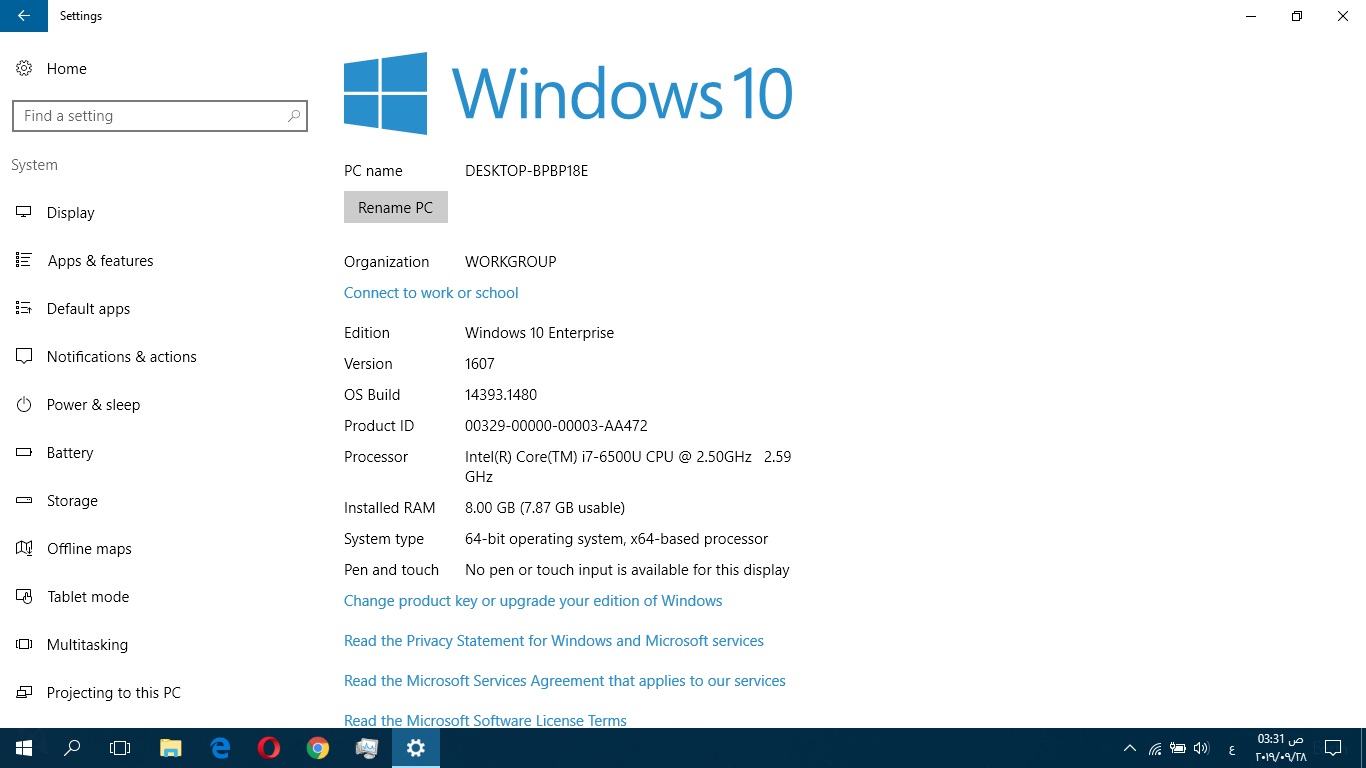Click the Task View icon on the taskbar
The image size is (1366, 768).
tap(120, 747)
